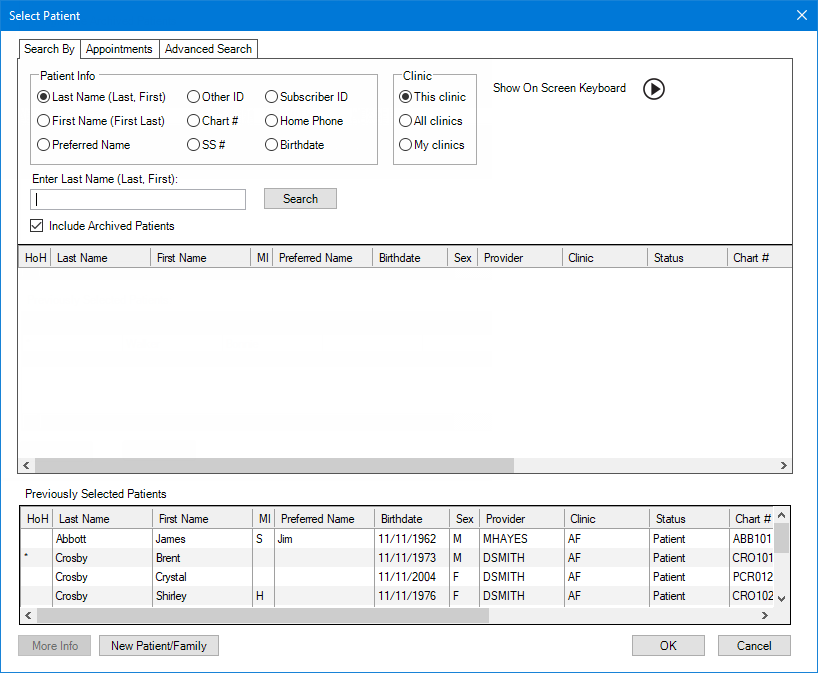Viewport: 818px width, 673px height.
Task: Select the Birthdate search option
Action: pos(272,145)
